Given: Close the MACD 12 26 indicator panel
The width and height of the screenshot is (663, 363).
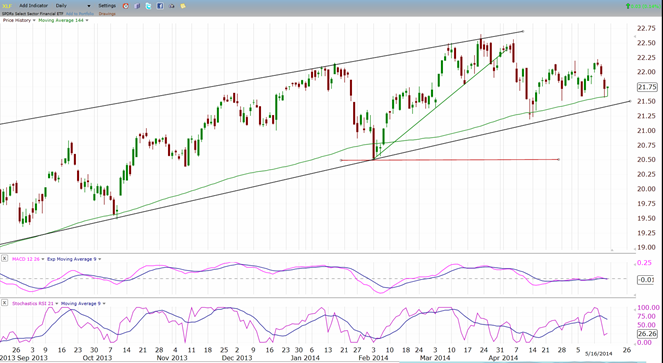Looking at the screenshot, I should tap(4, 258).
